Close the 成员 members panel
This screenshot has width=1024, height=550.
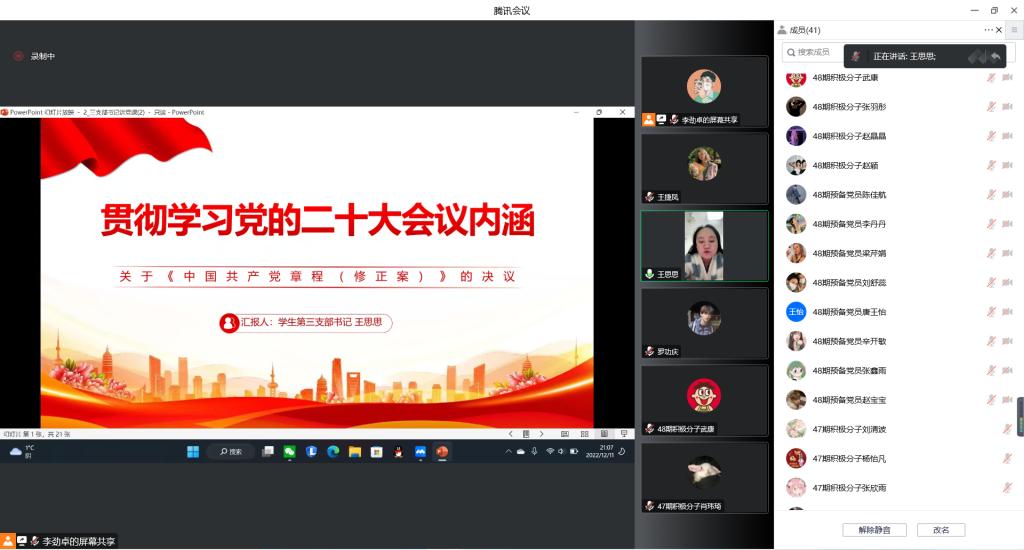tap(999, 30)
